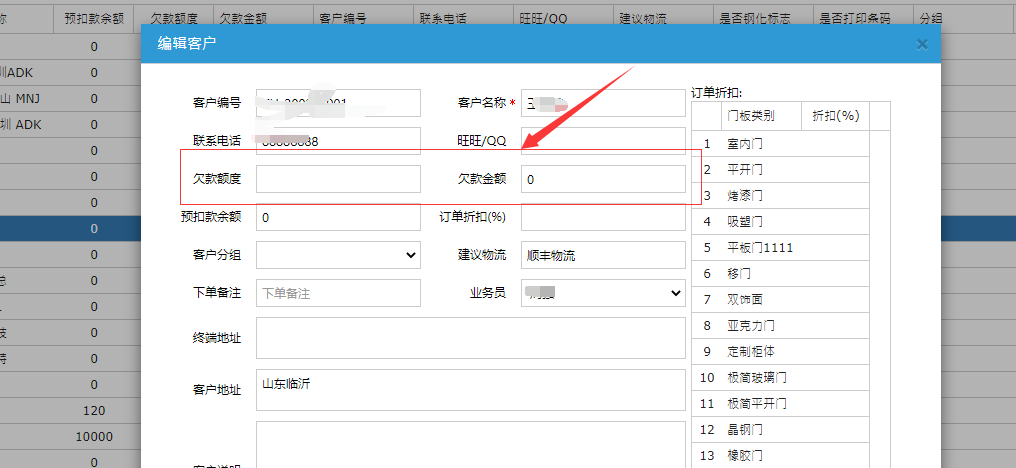Click the 门板类别 column header
Image resolution: width=1016 pixels, height=468 pixels.
(761, 117)
